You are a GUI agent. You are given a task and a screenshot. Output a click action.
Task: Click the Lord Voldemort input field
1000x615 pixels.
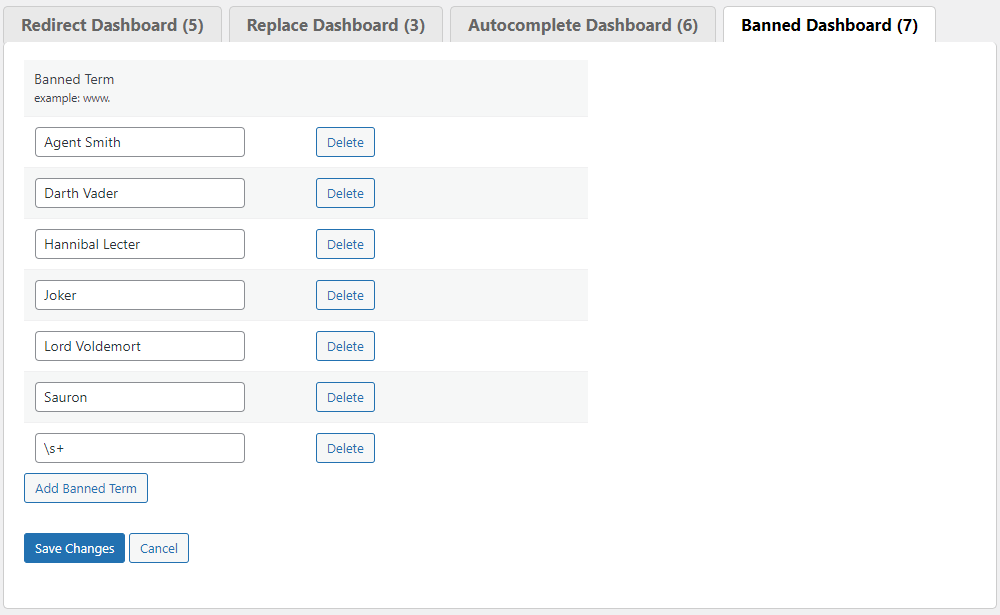[x=139, y=346]
